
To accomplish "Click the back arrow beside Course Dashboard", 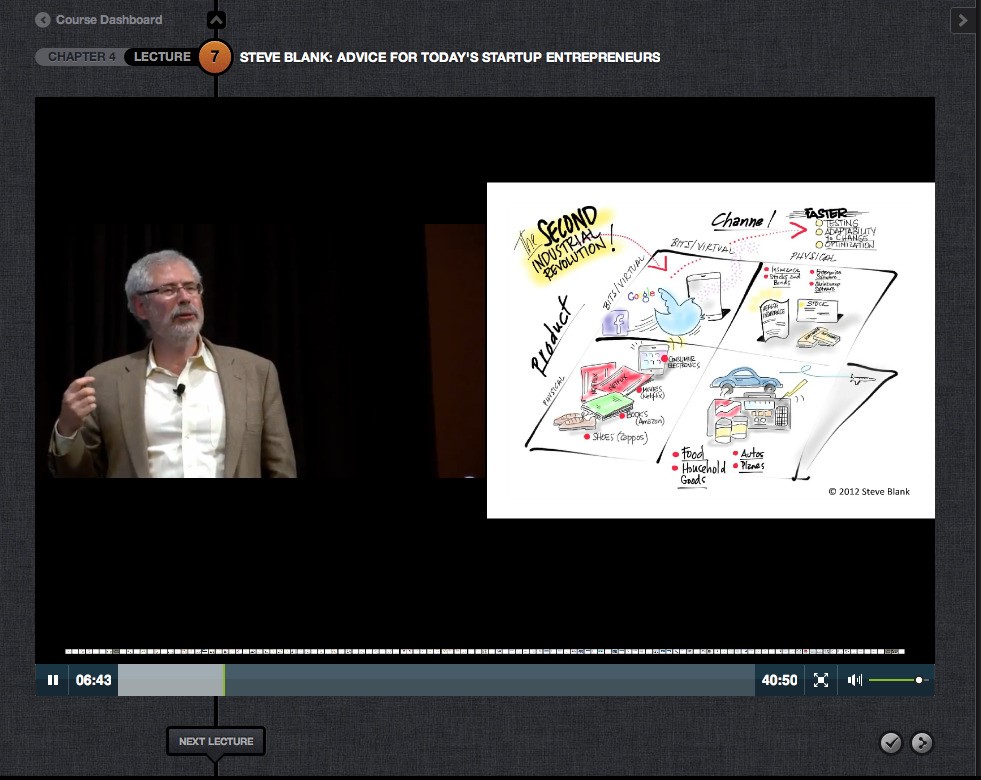I will (43, 20).
